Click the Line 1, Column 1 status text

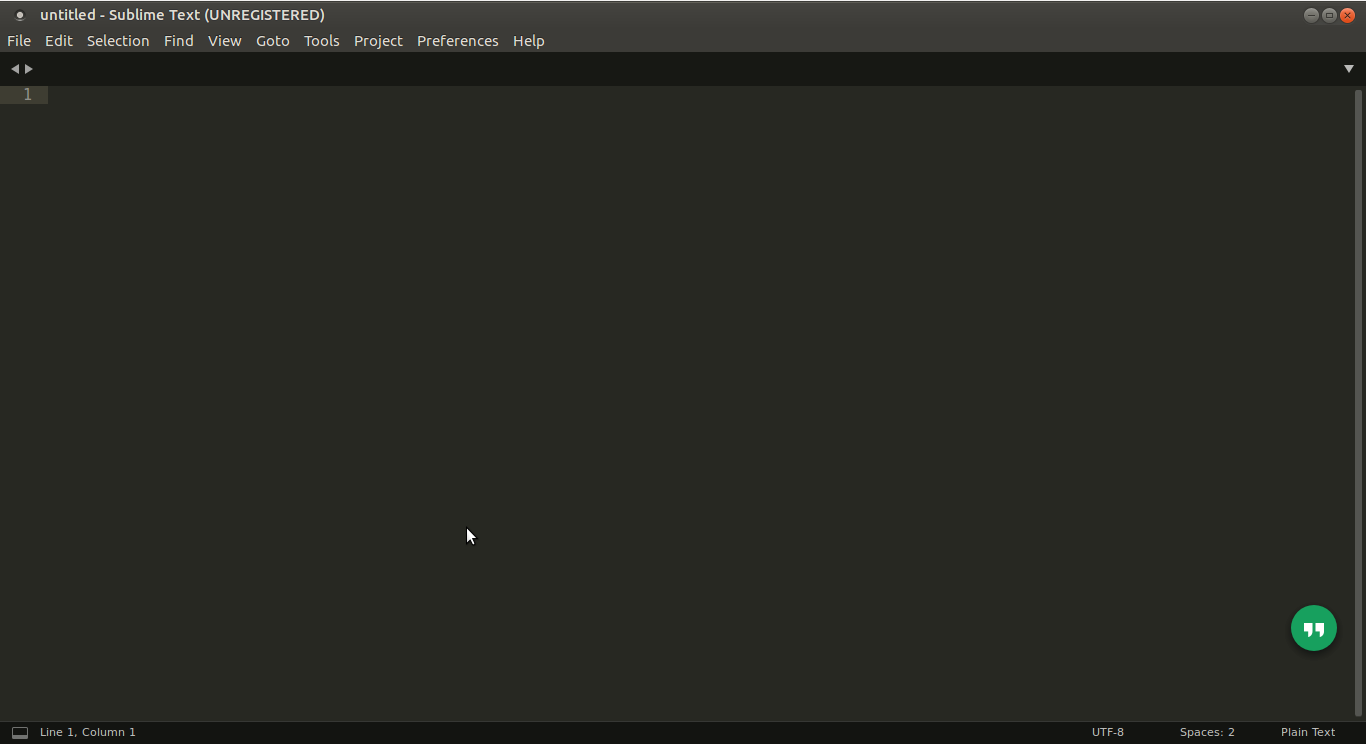tap(88, 732)
